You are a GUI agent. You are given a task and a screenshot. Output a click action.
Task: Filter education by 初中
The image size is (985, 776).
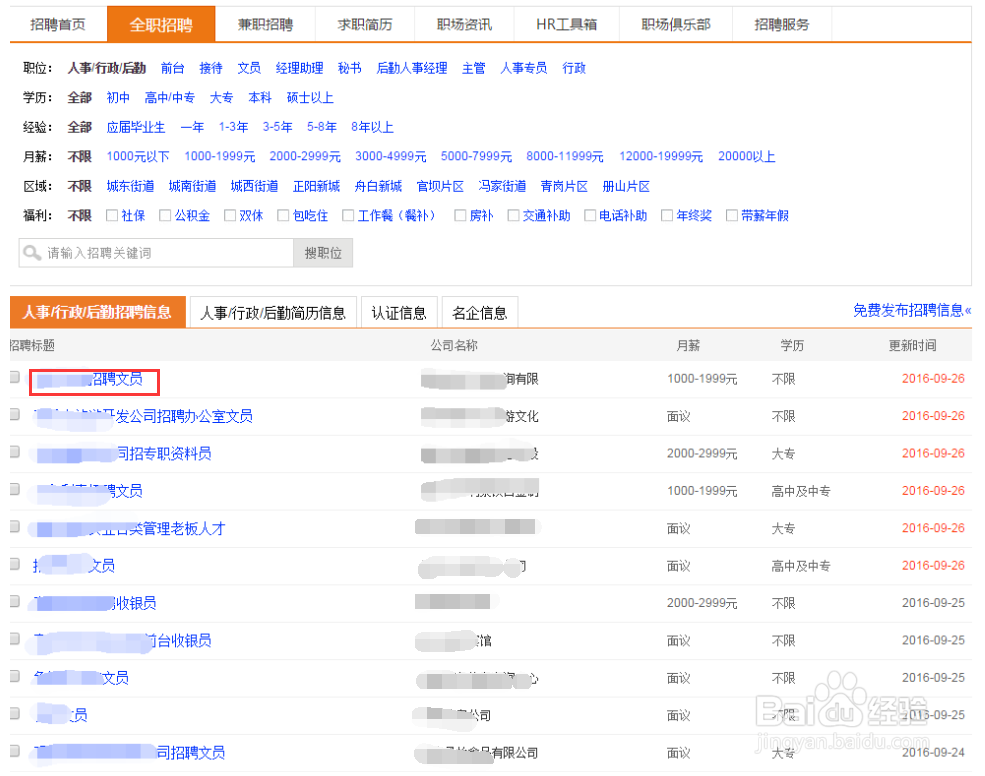click(118, 97)
